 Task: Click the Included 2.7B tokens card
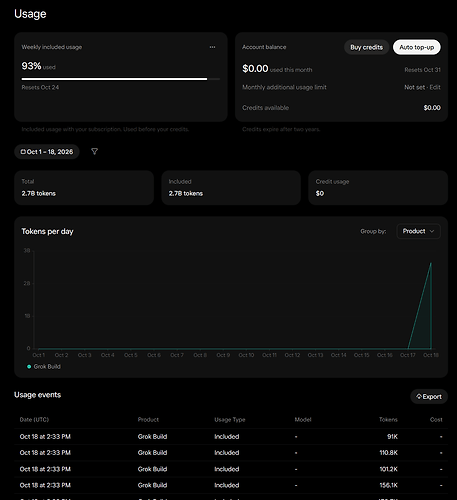point(231,188)
